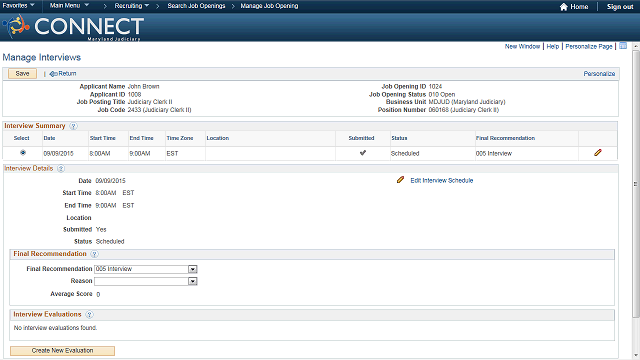Click Create New Evaluation button
The width and height of the screenshot is (640, 360).
(x=62, y=351)
